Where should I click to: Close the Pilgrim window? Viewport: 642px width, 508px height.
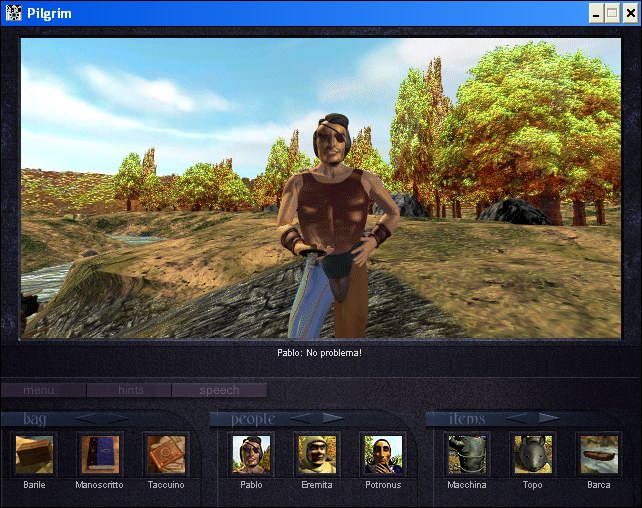tap(631, 14)
